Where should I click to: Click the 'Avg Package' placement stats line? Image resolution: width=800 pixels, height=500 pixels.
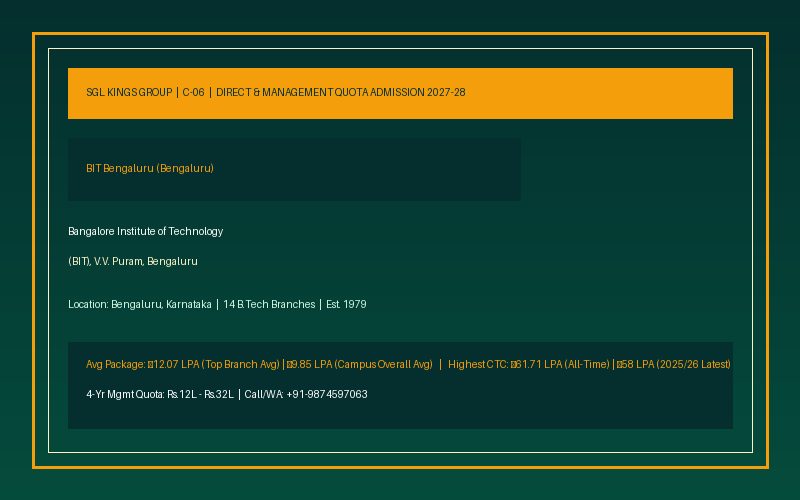tap(408, 364)
